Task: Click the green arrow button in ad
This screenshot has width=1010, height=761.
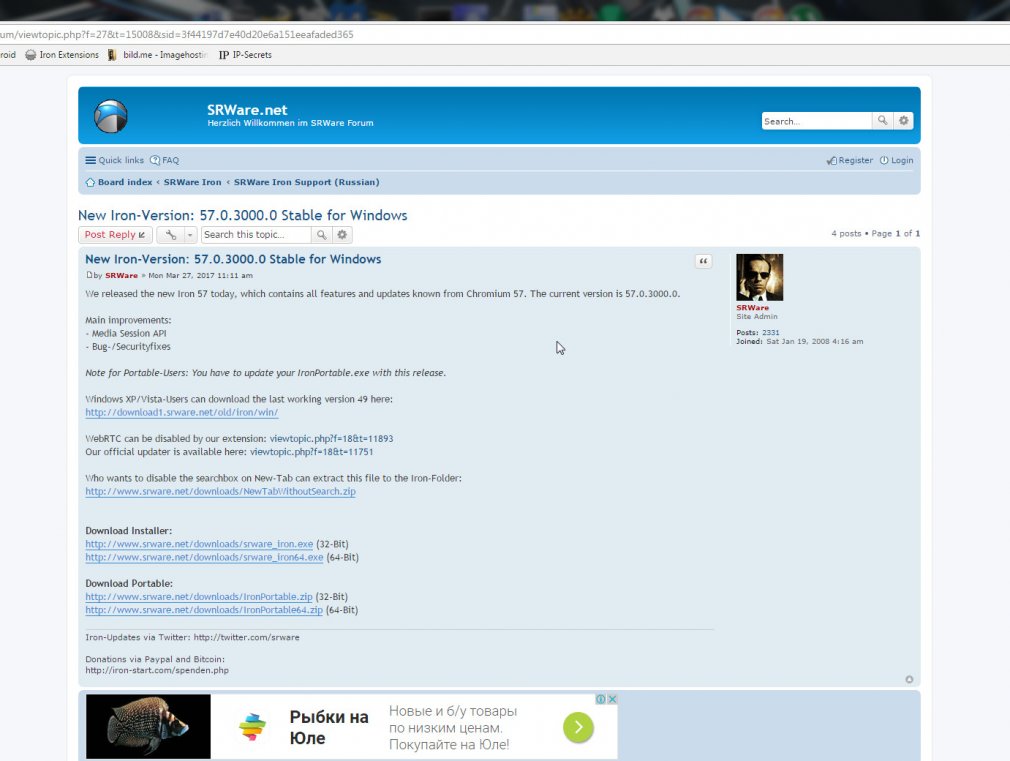Action: (578, 727)
